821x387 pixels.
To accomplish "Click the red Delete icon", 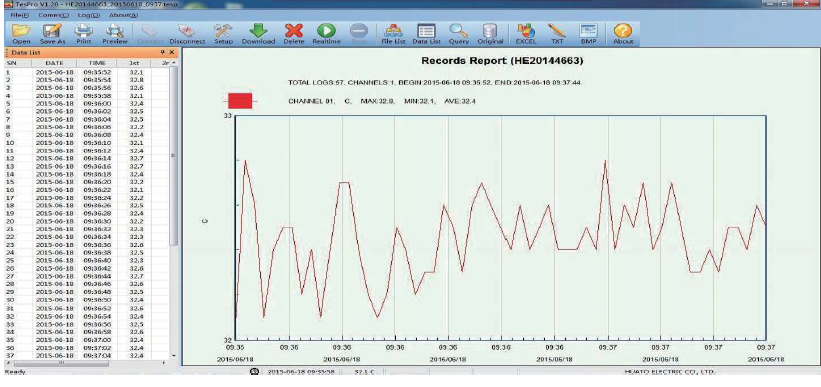I will pos(294,34).
